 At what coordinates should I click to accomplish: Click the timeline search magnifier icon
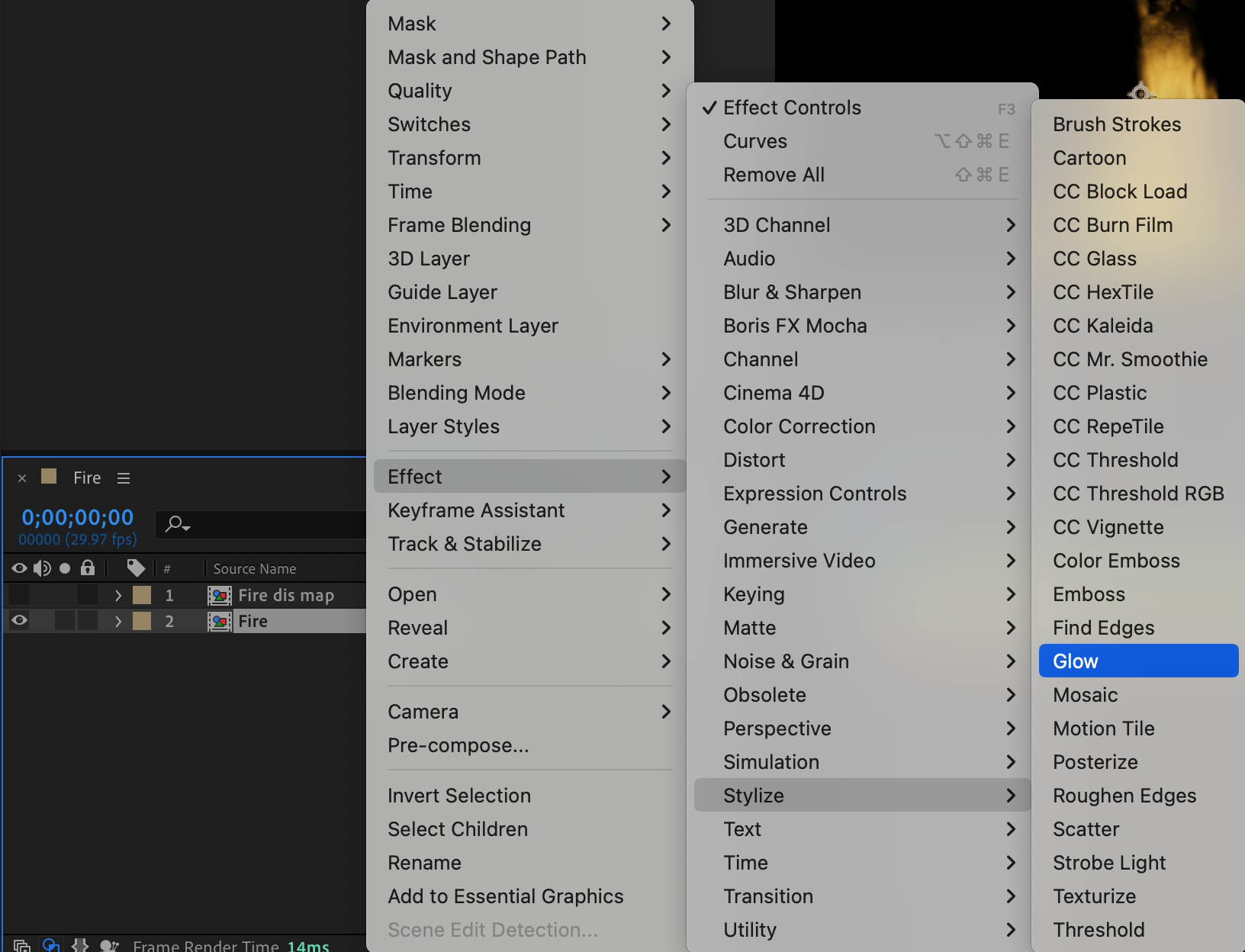tap(176, 523)
